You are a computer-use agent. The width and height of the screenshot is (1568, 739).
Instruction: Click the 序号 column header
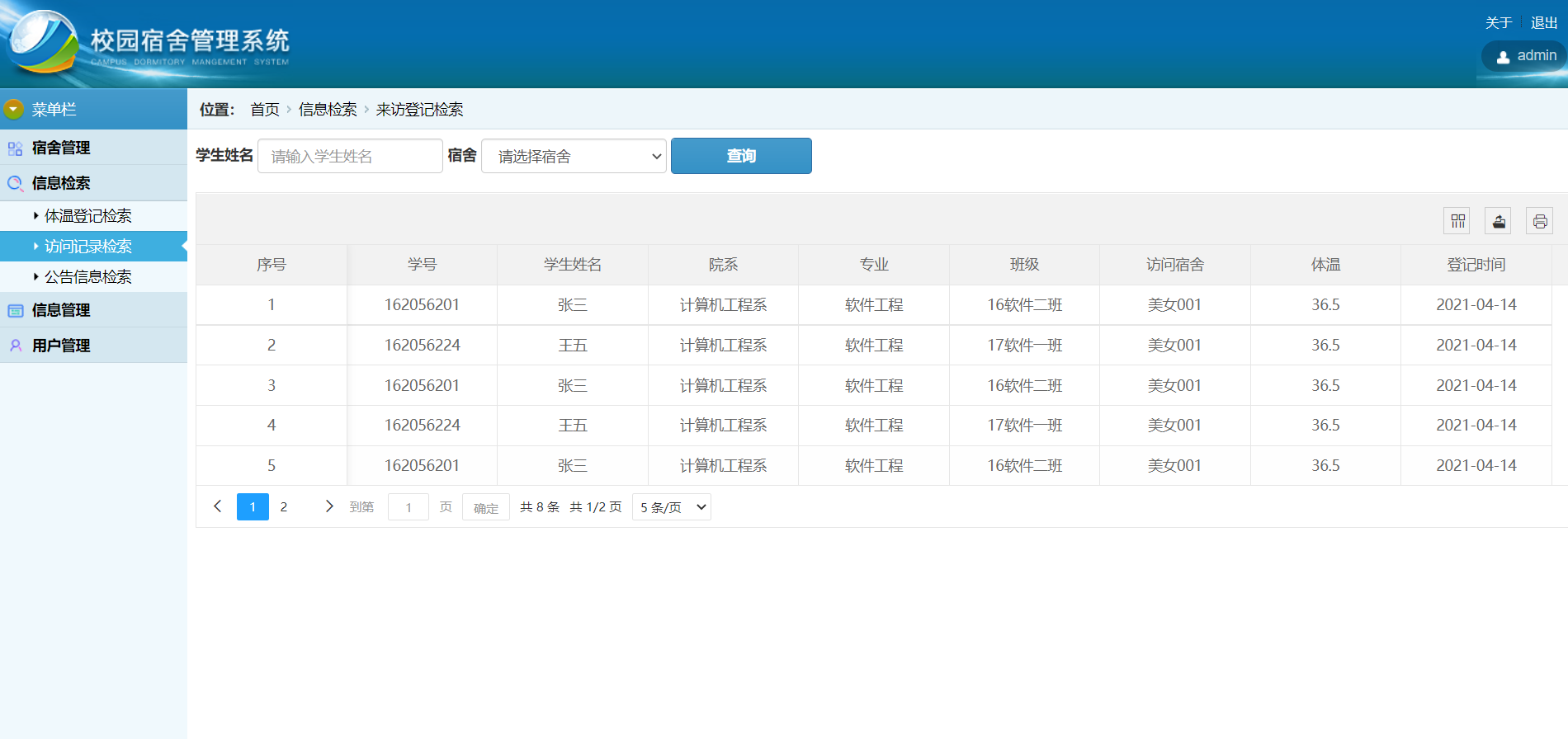(272, 265)
